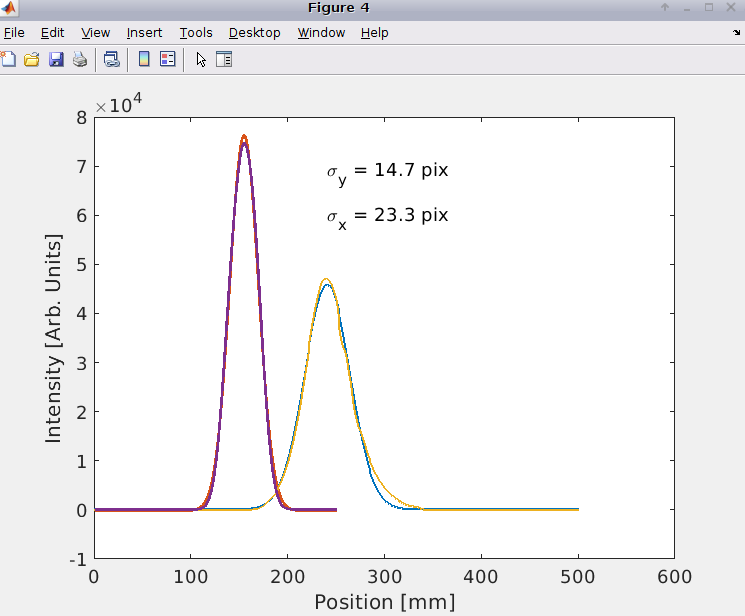Viewport: 745px width, 616px height.
Task: Click the sigma y = 14.7 pix annotation
Action: click(387, 172)
